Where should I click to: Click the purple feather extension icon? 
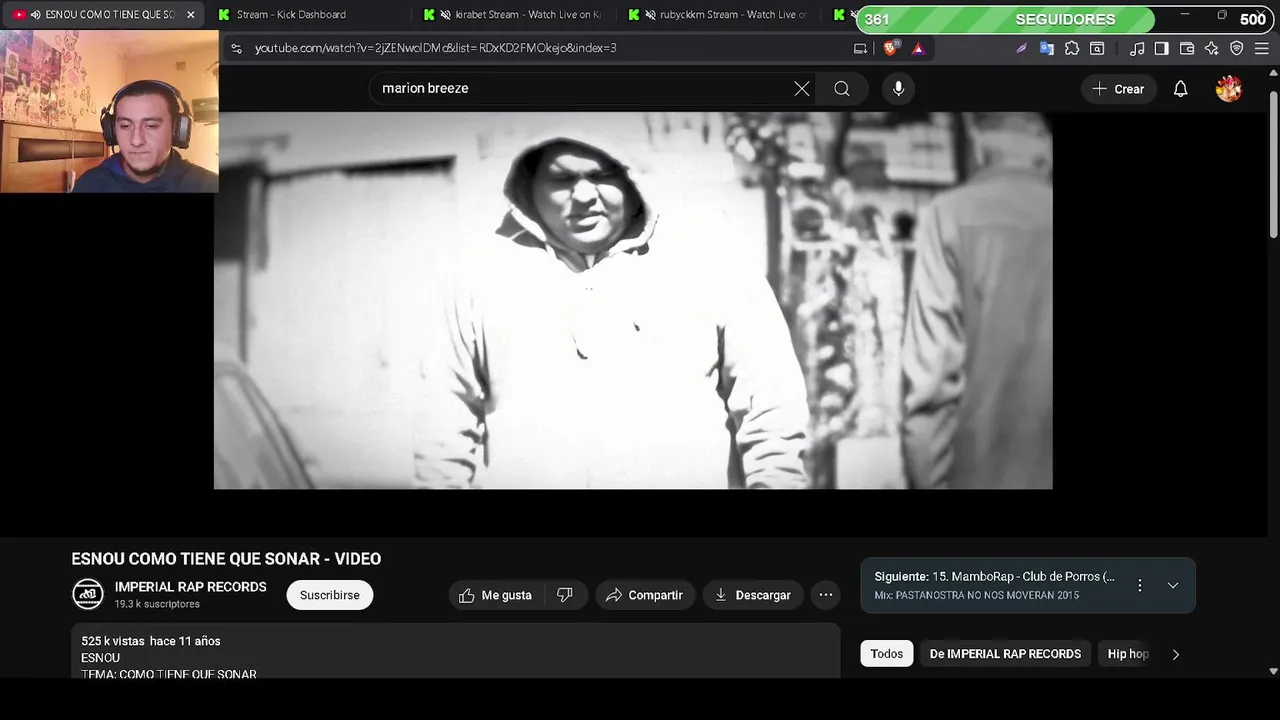[x=1021, y=48]
